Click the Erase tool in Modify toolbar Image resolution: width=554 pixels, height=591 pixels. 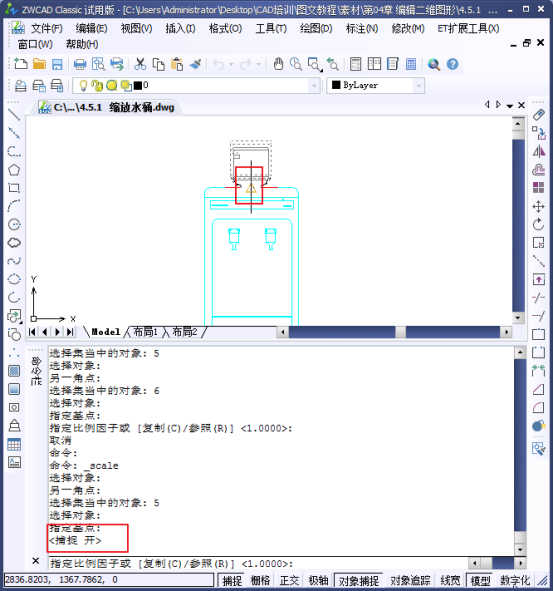[x=539, y=115]
